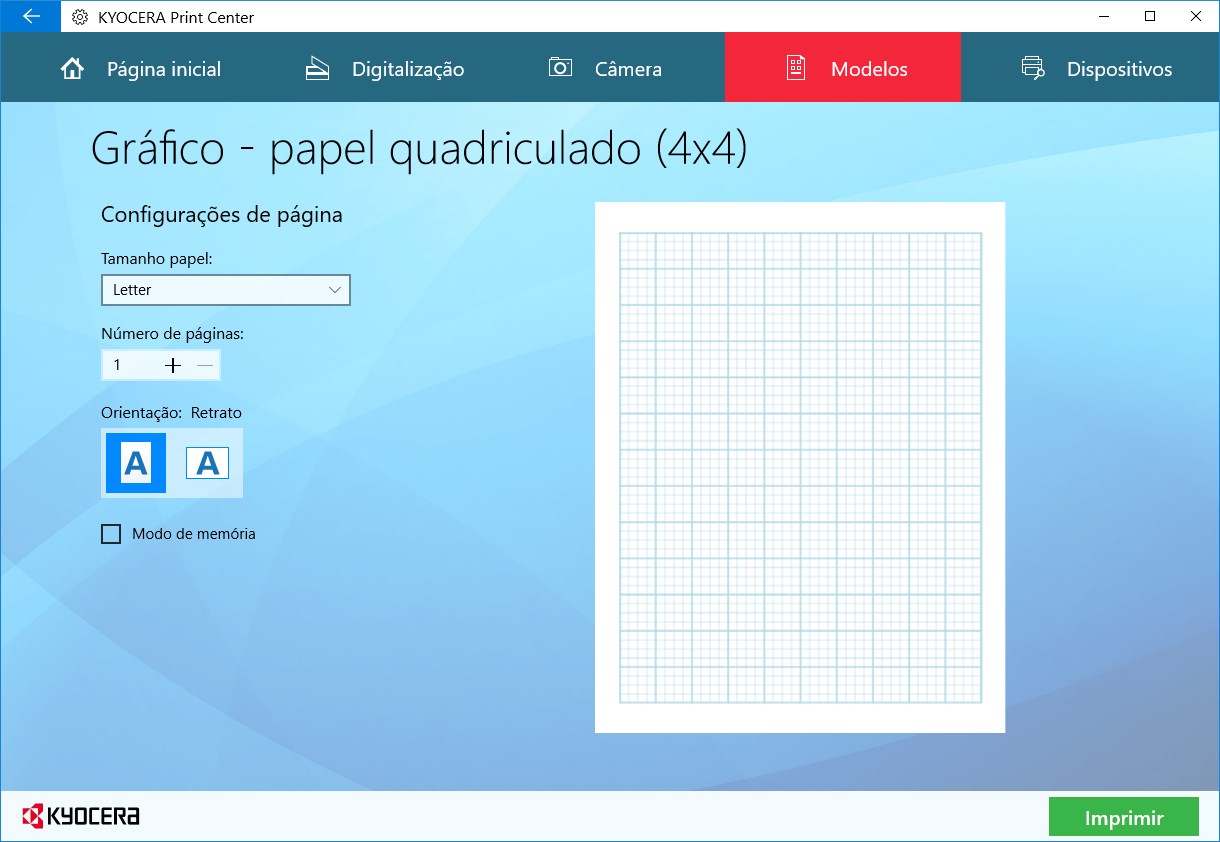The height and width of the screenshot is (842, 1220).
Task: Go back with the arrow button
Action: [30, 16]
